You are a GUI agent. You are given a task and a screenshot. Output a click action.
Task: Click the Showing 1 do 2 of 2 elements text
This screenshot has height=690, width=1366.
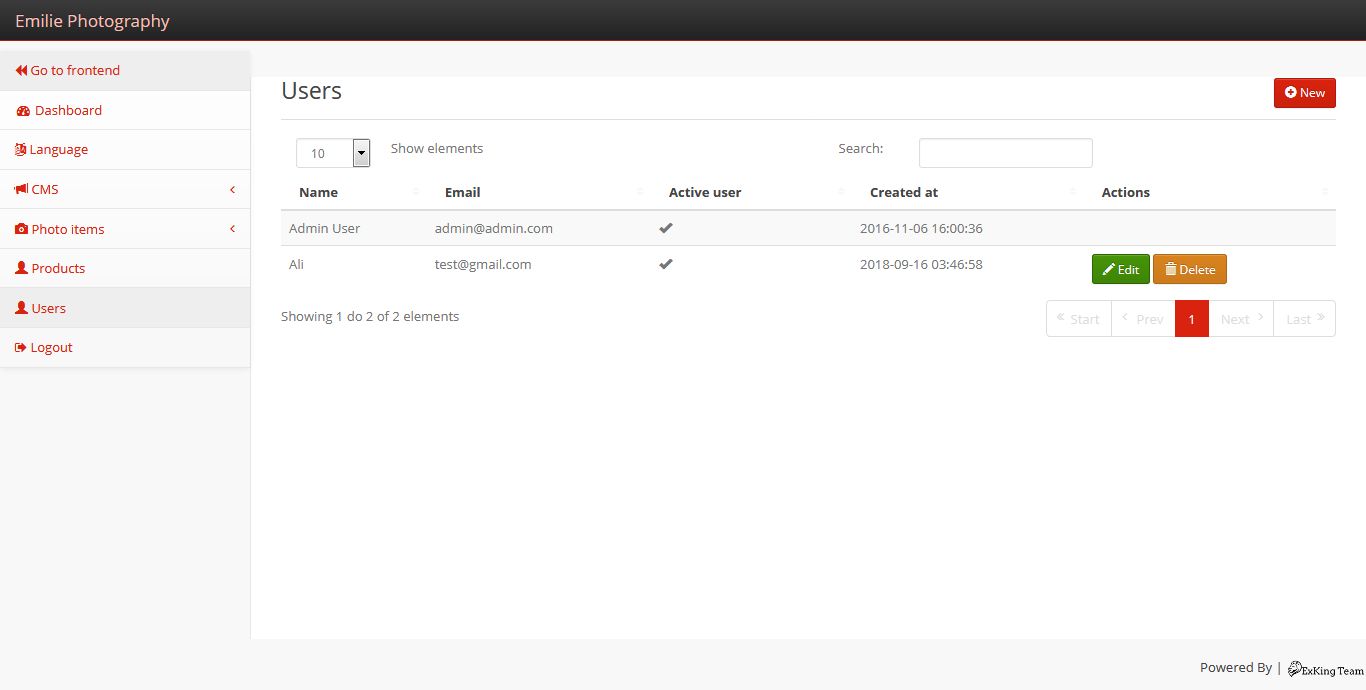[x=370, y=316]
